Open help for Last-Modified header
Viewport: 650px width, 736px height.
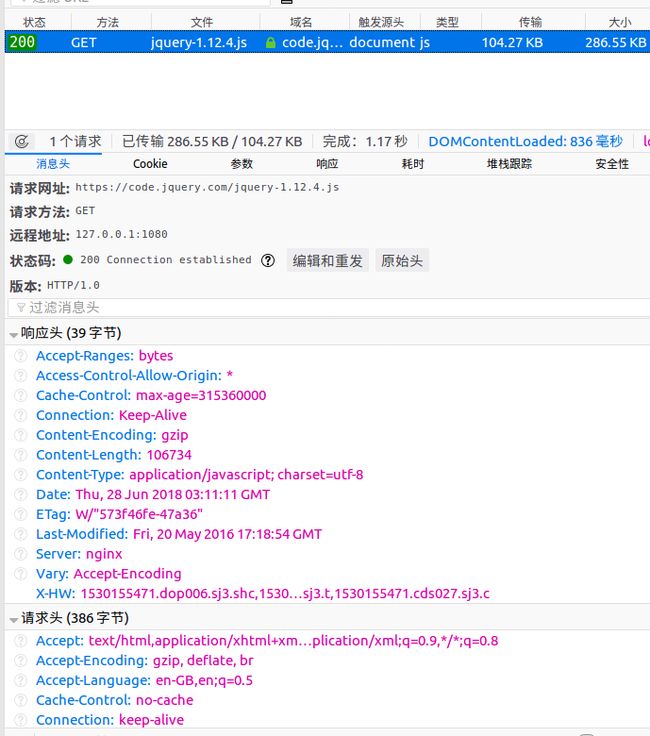[x=21, y=534]
